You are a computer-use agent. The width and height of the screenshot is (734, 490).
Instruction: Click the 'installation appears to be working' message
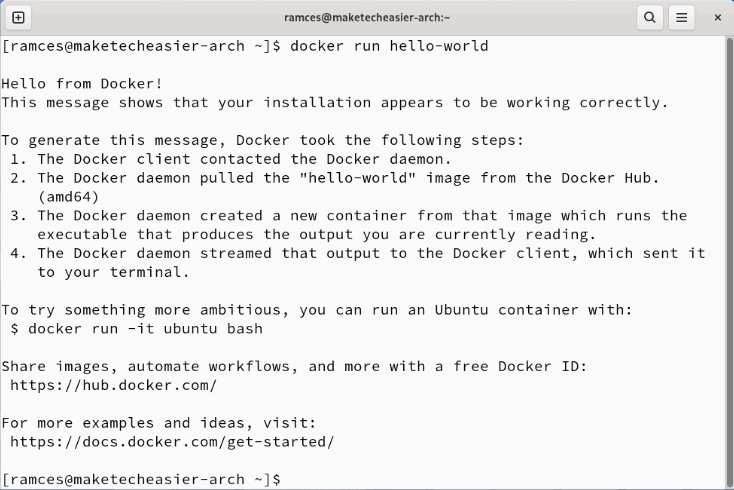(334, 102)
